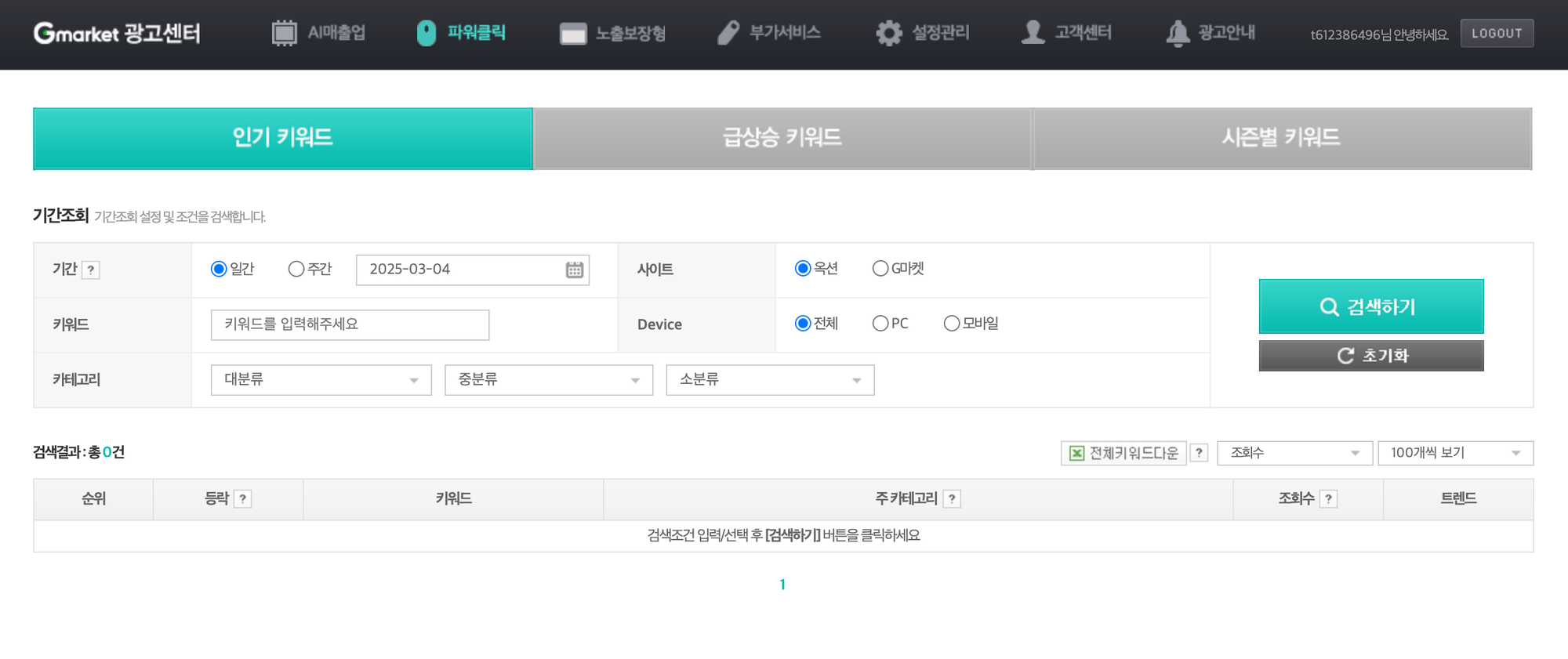Open the 노출보장형 menu
The height and width of the screenshot is (659, 1568).
612,34
